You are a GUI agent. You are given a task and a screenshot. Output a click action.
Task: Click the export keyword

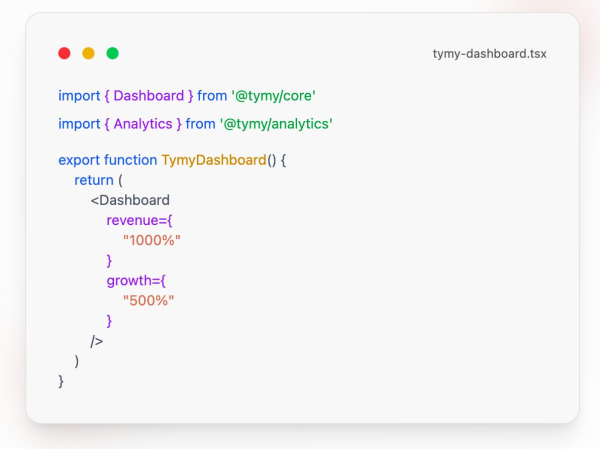pos(79,160)
